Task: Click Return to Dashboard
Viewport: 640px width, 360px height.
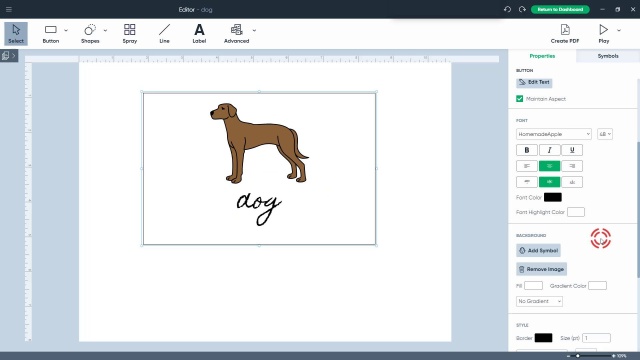Action: click(x=560, y=9)
